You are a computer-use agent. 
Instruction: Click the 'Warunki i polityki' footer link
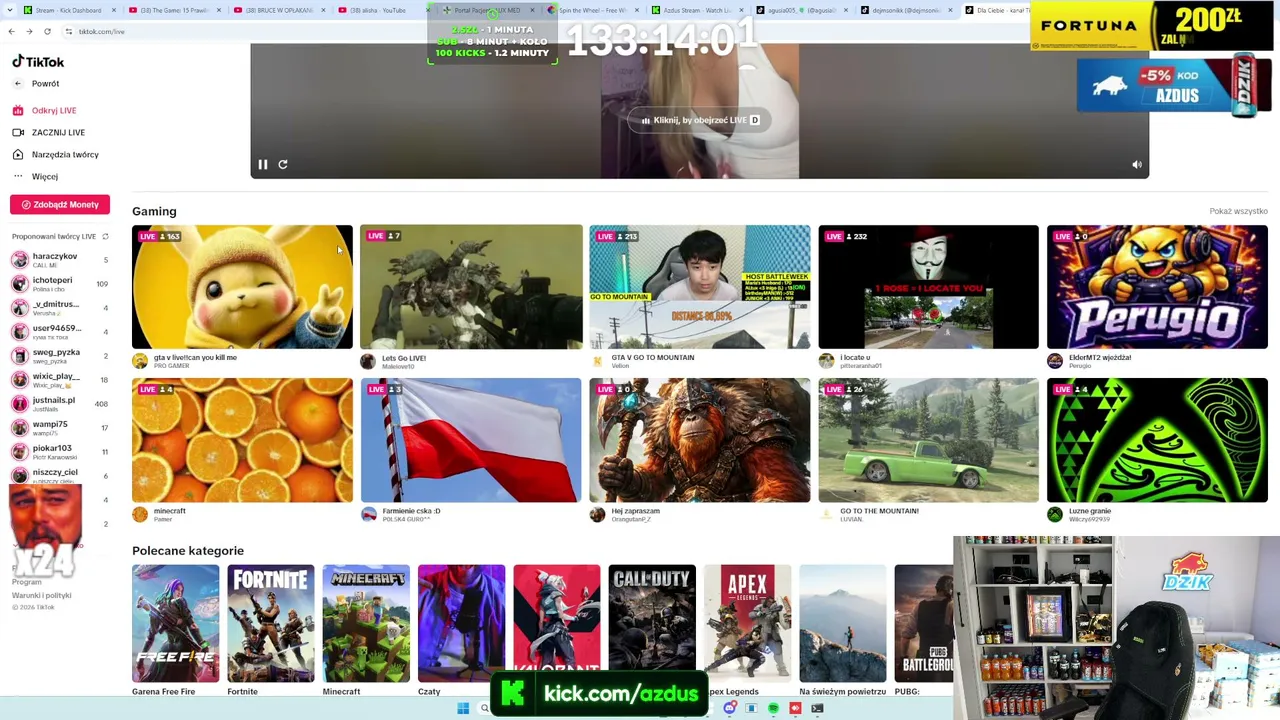(42, 596)
